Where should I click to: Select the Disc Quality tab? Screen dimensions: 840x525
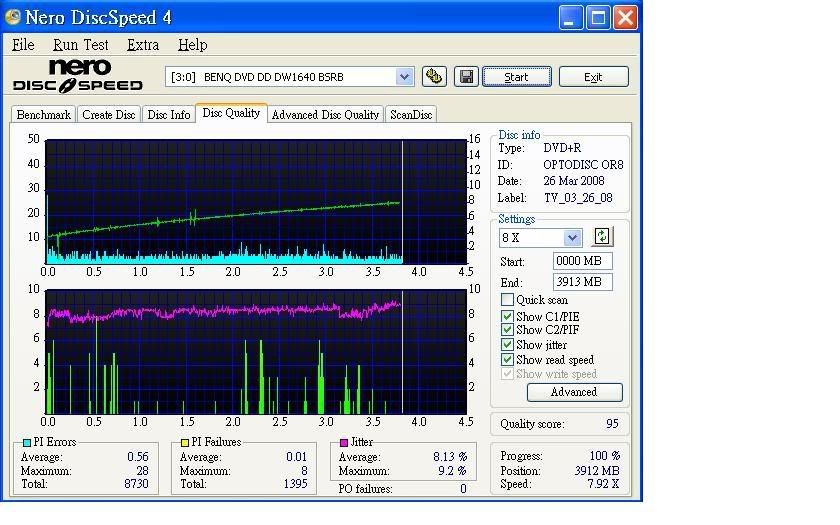(x=231, y=113)
